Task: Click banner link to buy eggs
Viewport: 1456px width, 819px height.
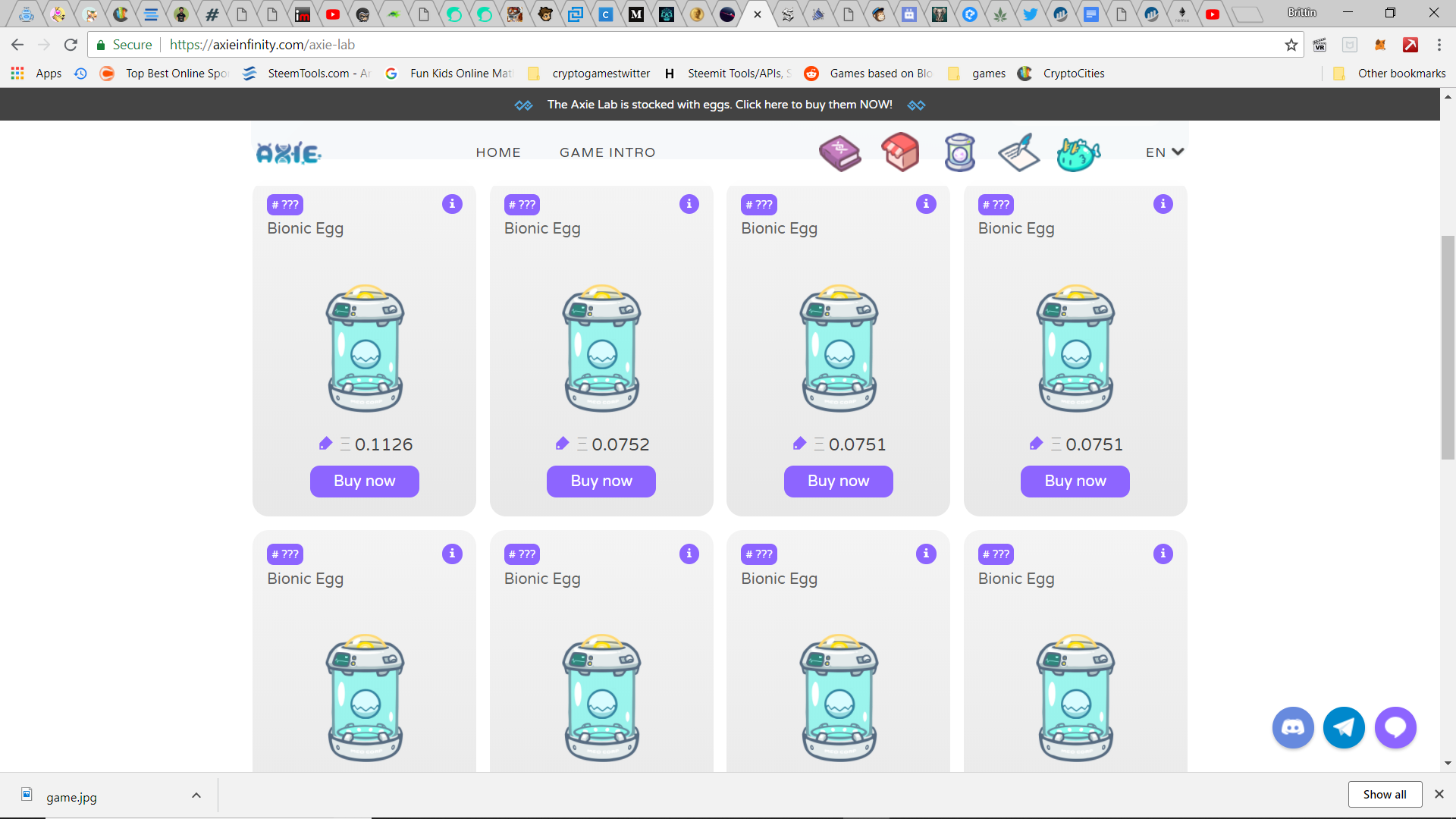Action: [720, 105]
